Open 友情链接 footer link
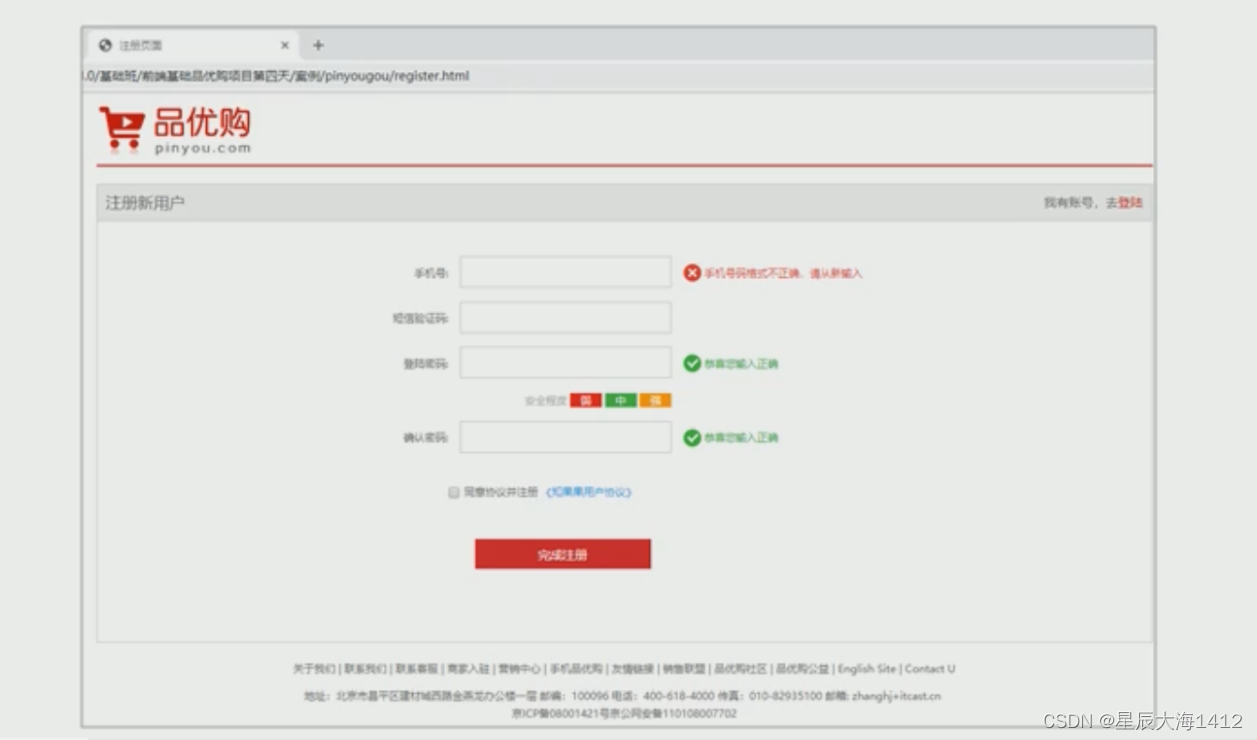The image size is (1257, 740). [x=633, y=669]
